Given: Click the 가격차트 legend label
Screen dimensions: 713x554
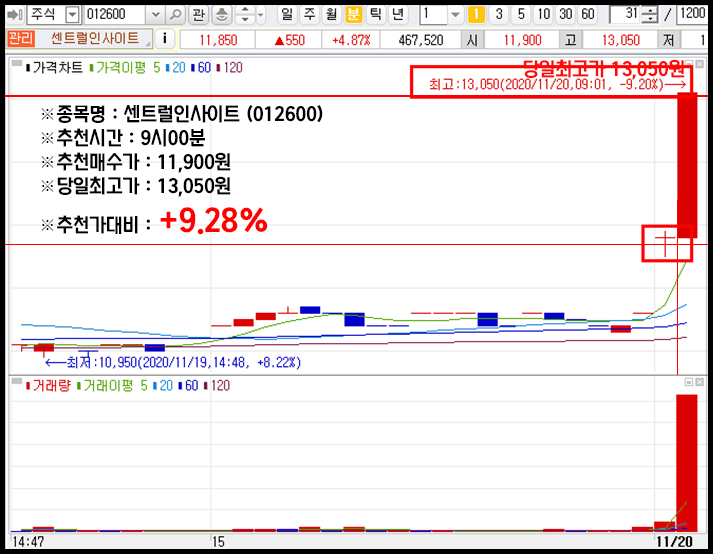Looking at the screenshot, I should tap(55, 68).
